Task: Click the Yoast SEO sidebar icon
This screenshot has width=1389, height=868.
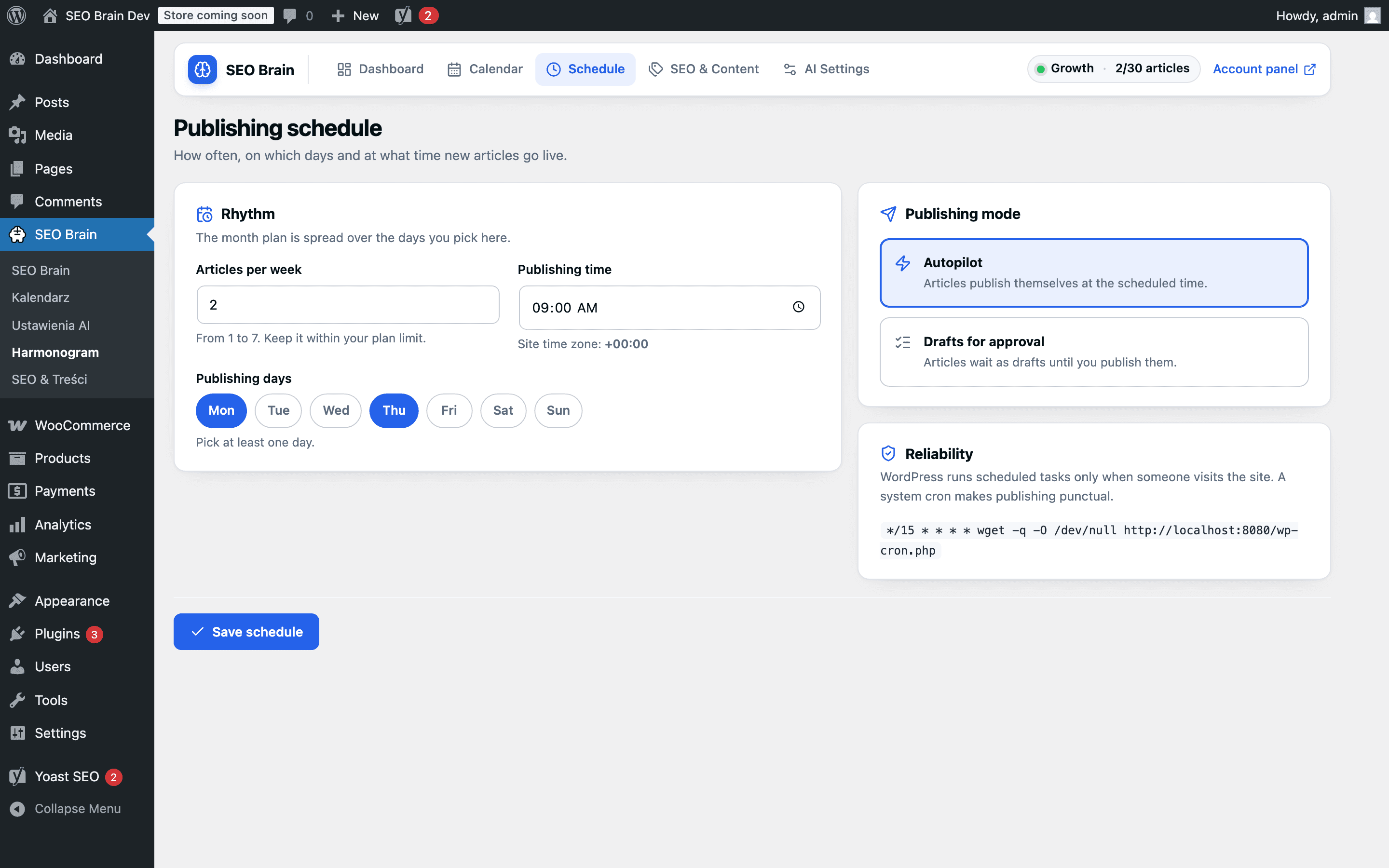Action: click(17, 776)
